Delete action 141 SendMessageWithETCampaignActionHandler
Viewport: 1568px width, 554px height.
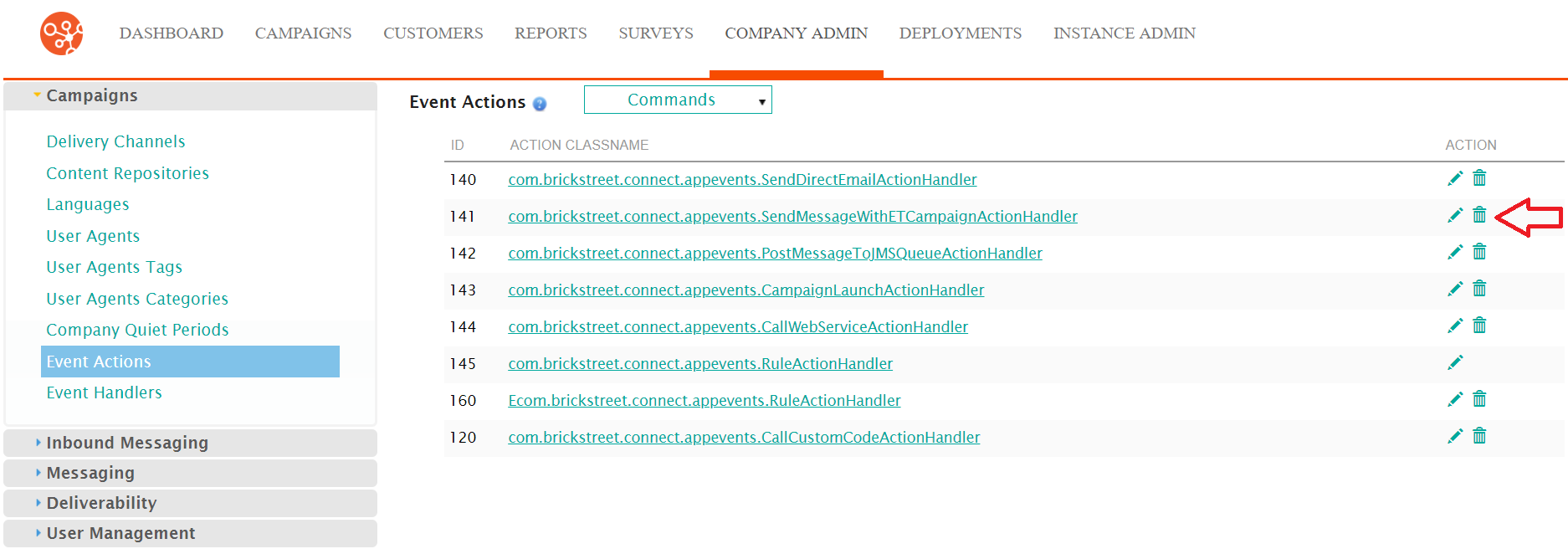pyautogui.click(x=1479, y=215)
